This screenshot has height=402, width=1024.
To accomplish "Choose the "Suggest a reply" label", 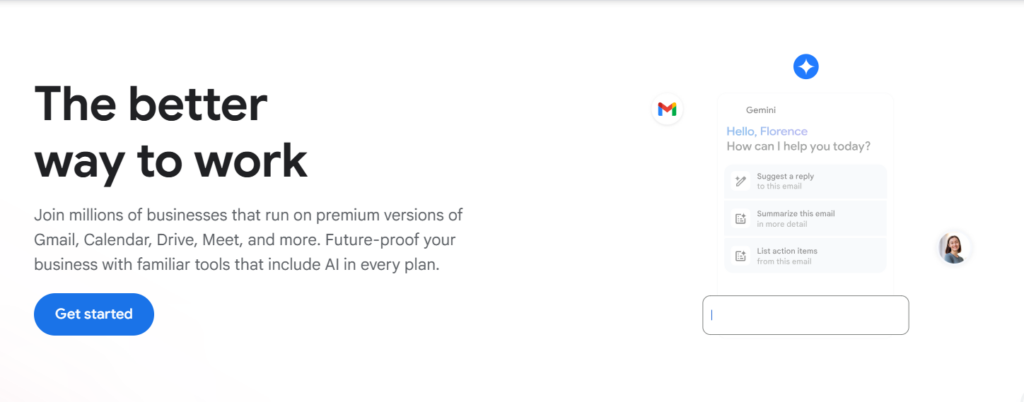I will 785,176.
